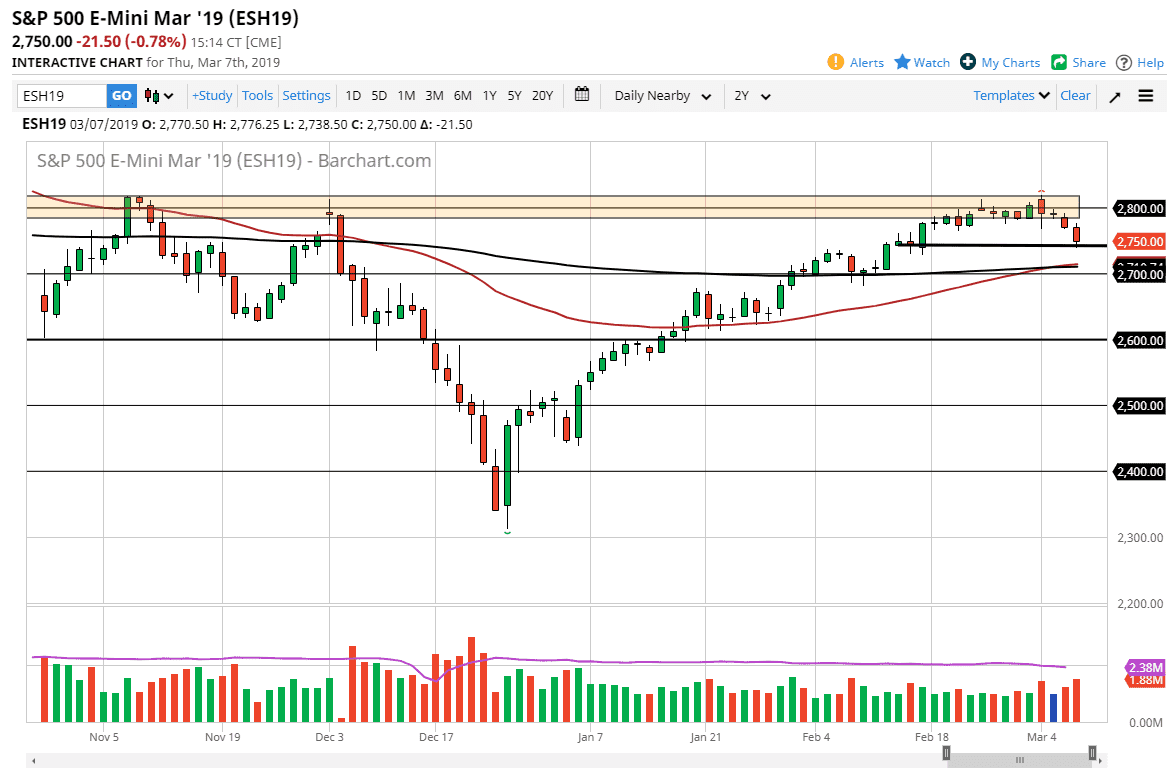Open Help via the question mark icon

[x=1123, y=62]
